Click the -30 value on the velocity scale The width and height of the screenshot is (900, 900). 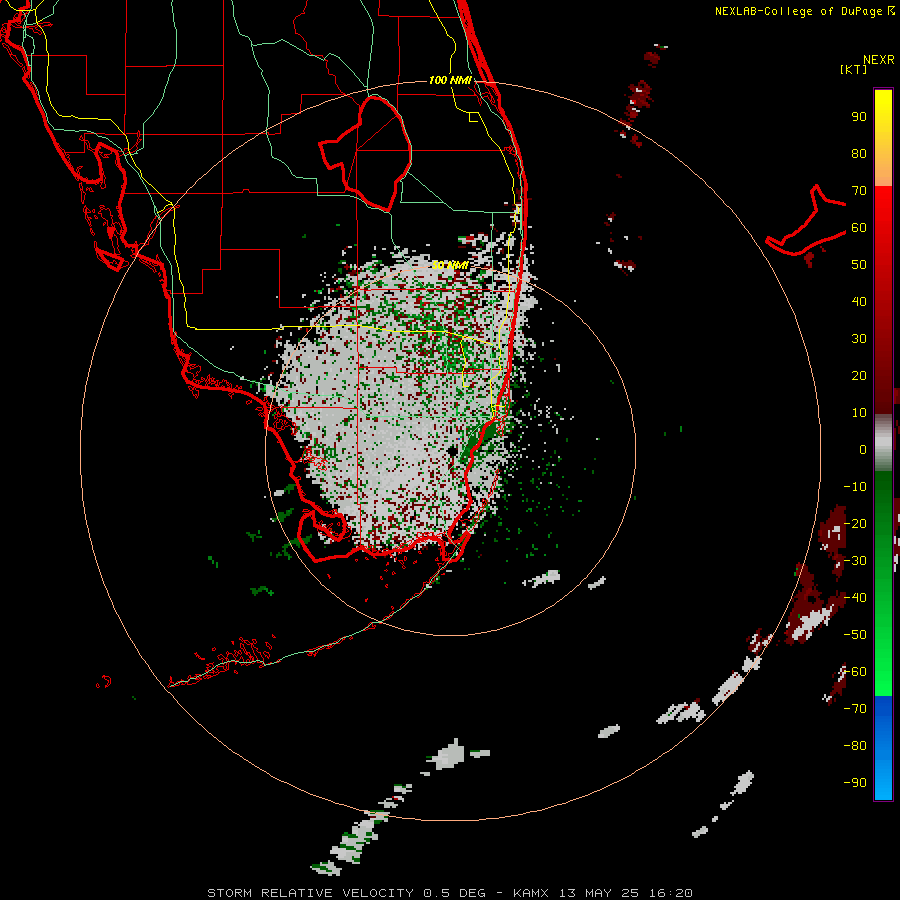coord(855,561)
